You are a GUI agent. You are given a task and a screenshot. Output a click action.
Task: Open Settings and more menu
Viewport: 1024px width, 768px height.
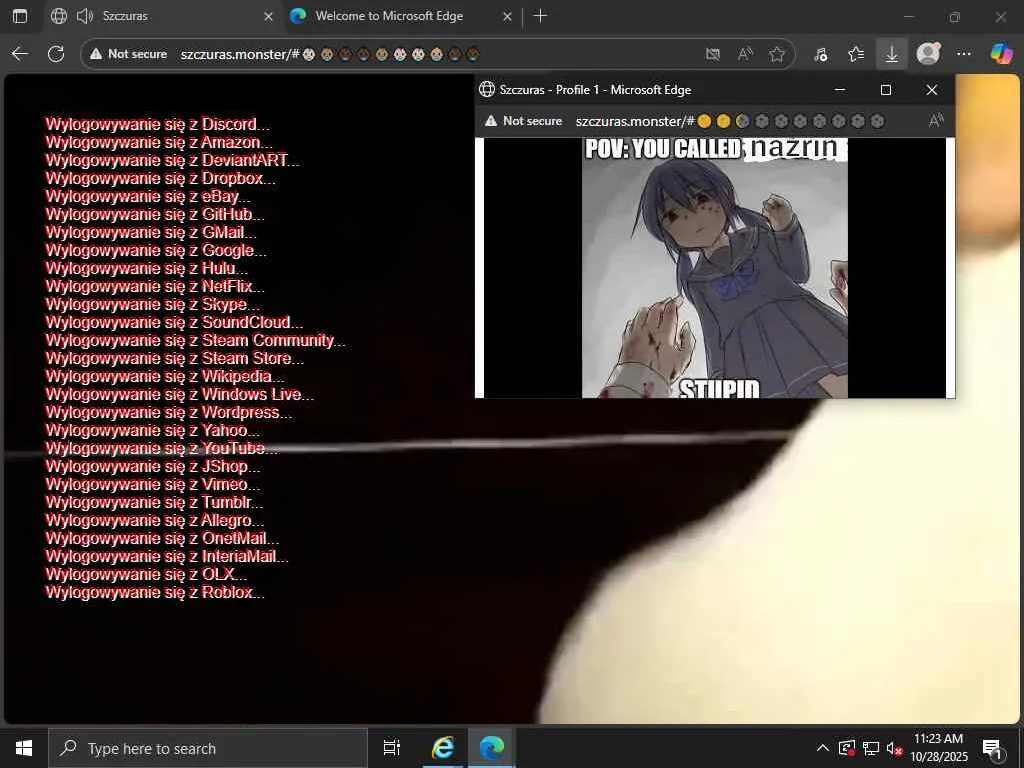(x=964, y=54)
